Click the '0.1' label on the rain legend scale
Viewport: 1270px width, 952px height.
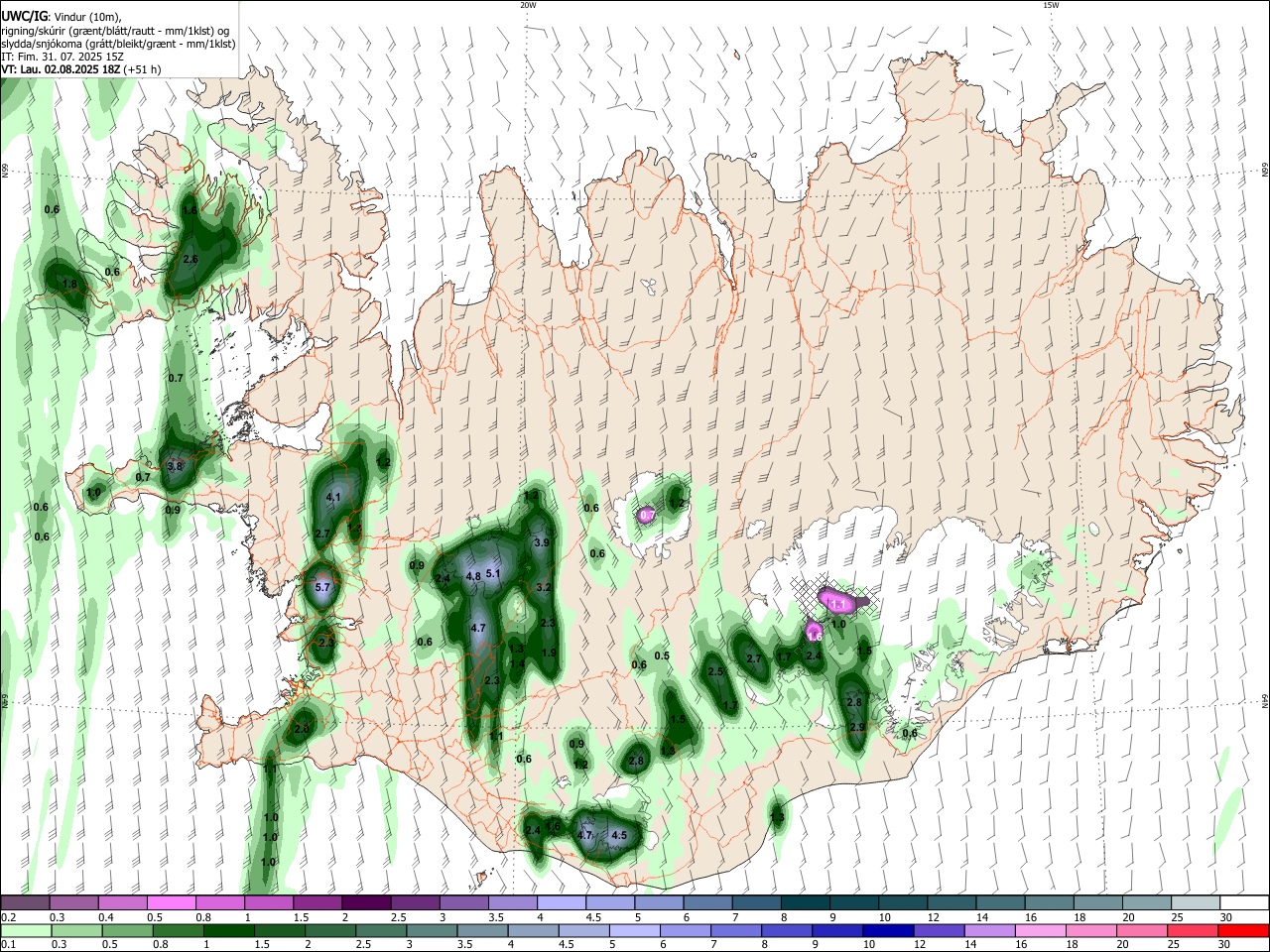(8, 946)
